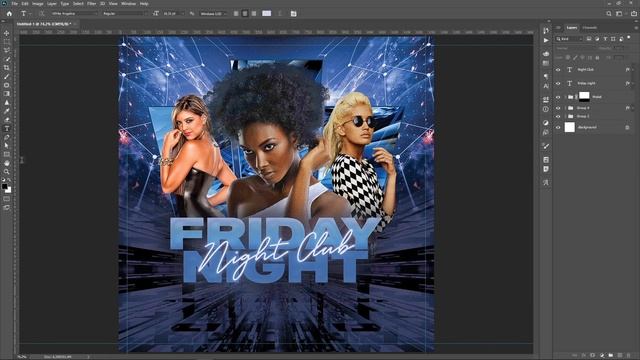Expand the Model group folder
Viewport: 640px width, 360px height.
(x=566, y=97)
